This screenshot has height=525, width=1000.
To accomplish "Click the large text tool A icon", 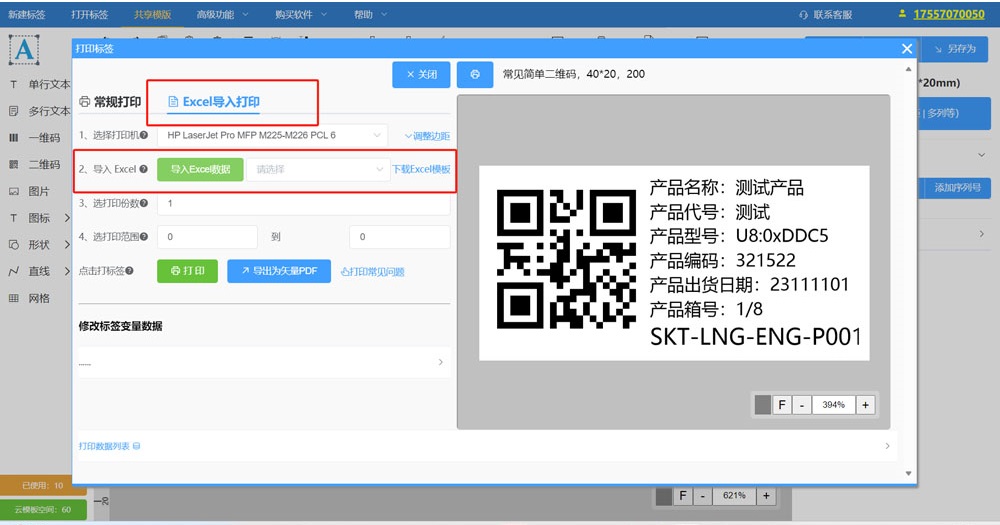I will coord(24,49).
